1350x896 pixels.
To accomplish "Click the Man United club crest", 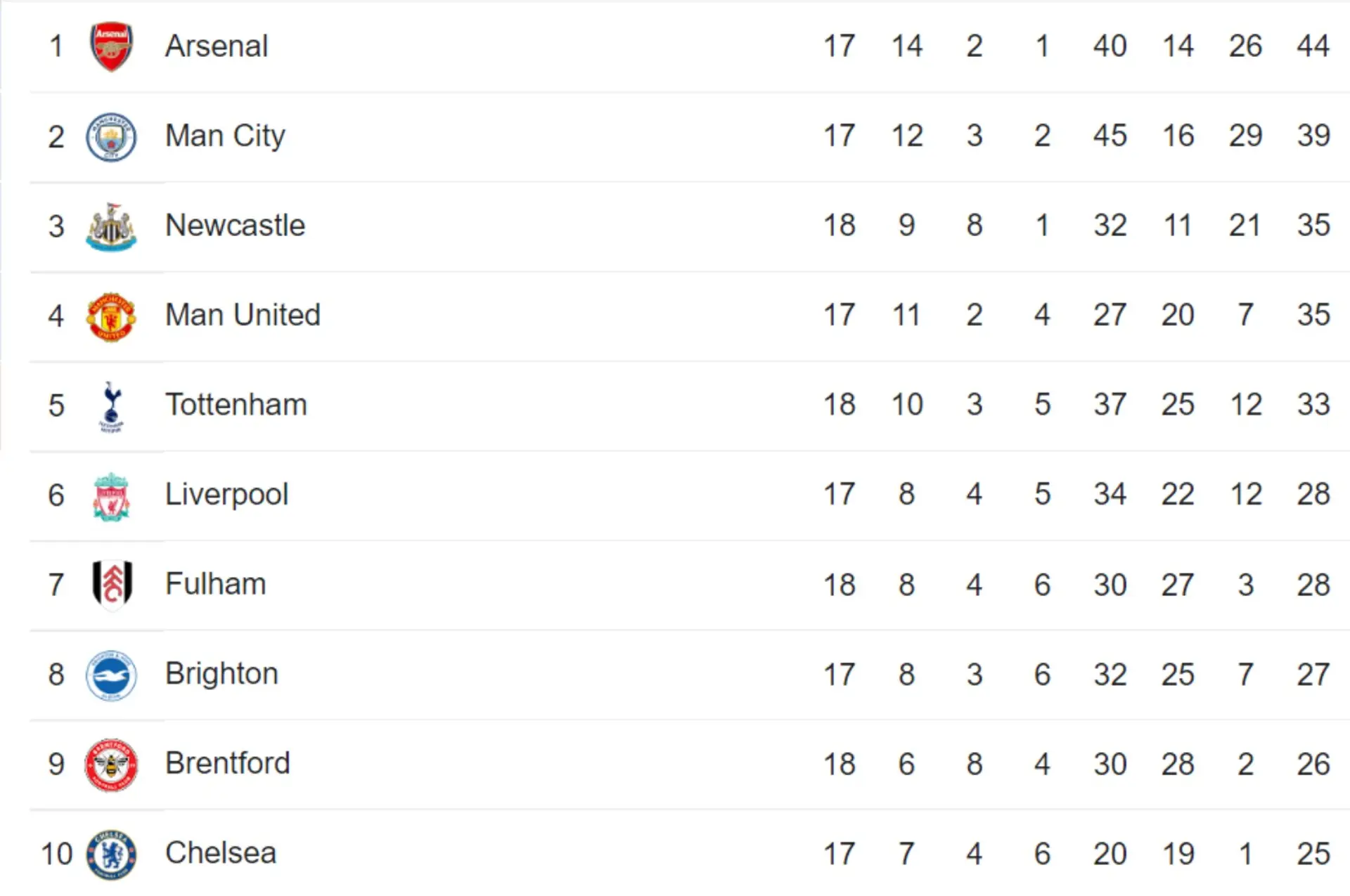I will [x=111, y=316].
